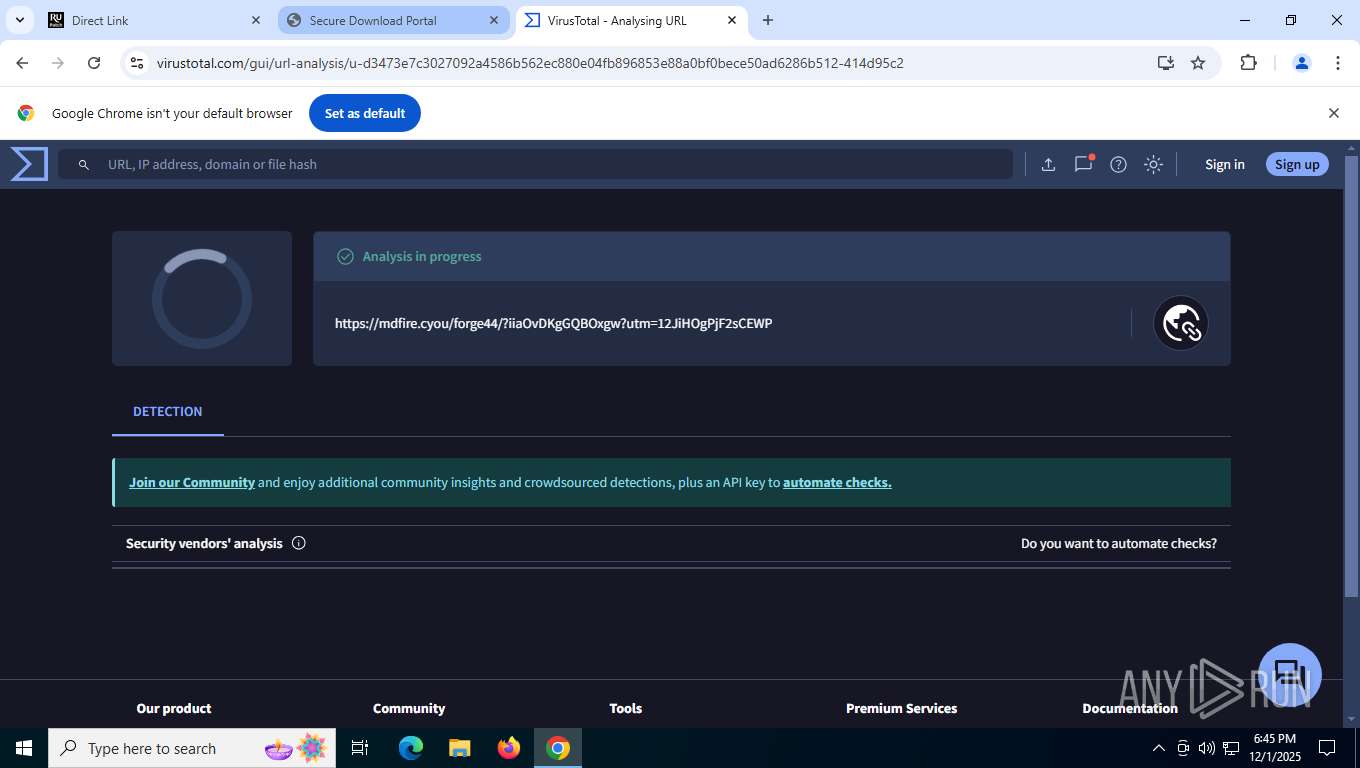Click the Sign up button
Image resolution: width=1360 pixels, height=768 pixels.
[1297, 164]
